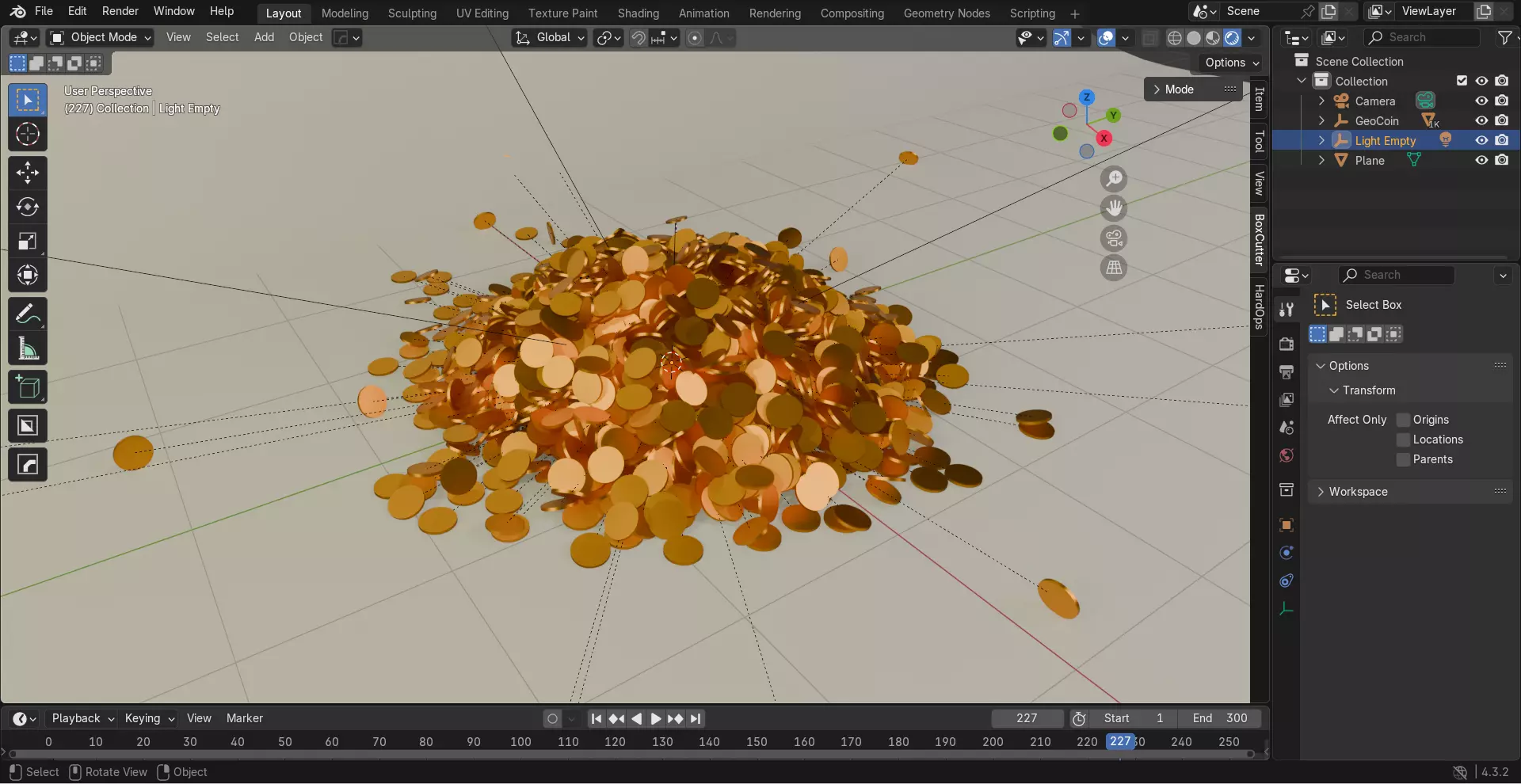The width and height of the screenshot is (1521, 784).
Task: Hide the Plane in viewport
Action: [x=1481, y=160]
